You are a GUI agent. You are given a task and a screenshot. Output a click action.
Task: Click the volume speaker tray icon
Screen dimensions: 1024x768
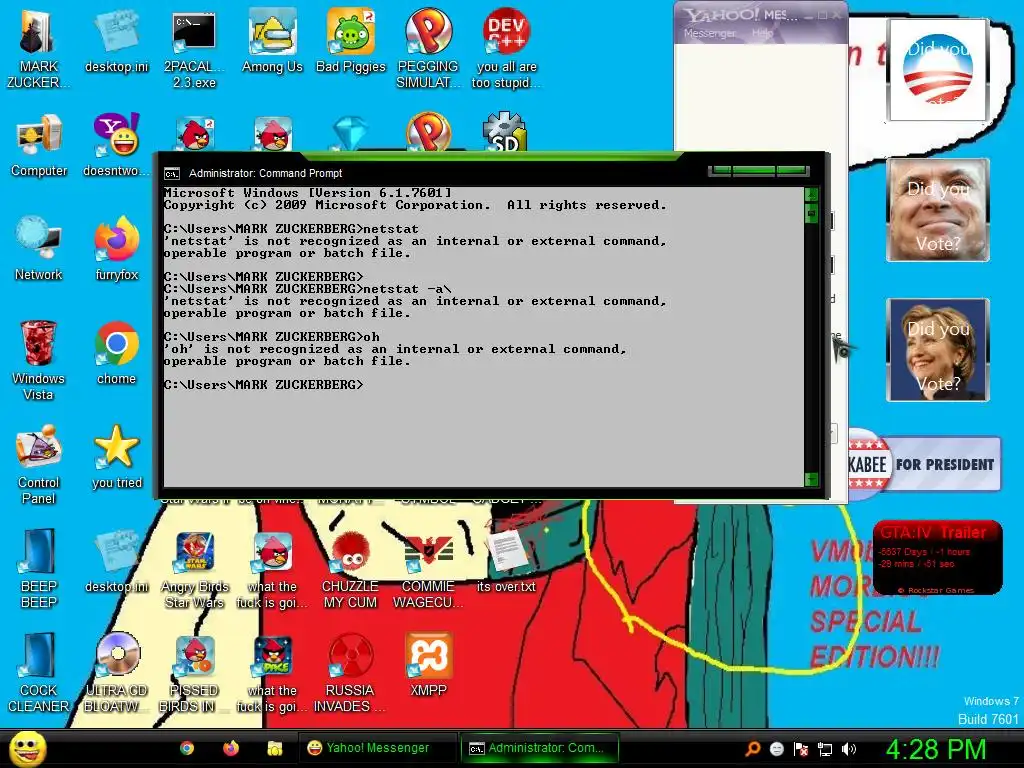849,749
